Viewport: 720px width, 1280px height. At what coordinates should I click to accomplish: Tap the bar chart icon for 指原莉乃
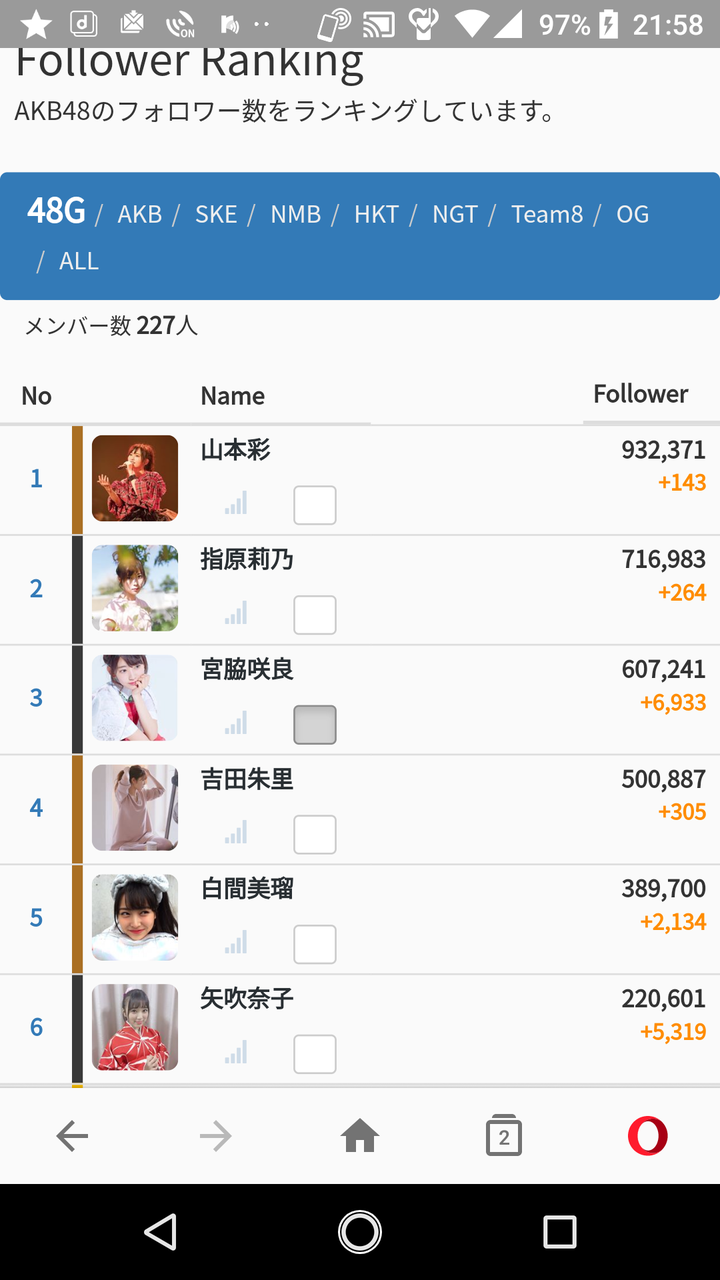[x=236, y=614]
